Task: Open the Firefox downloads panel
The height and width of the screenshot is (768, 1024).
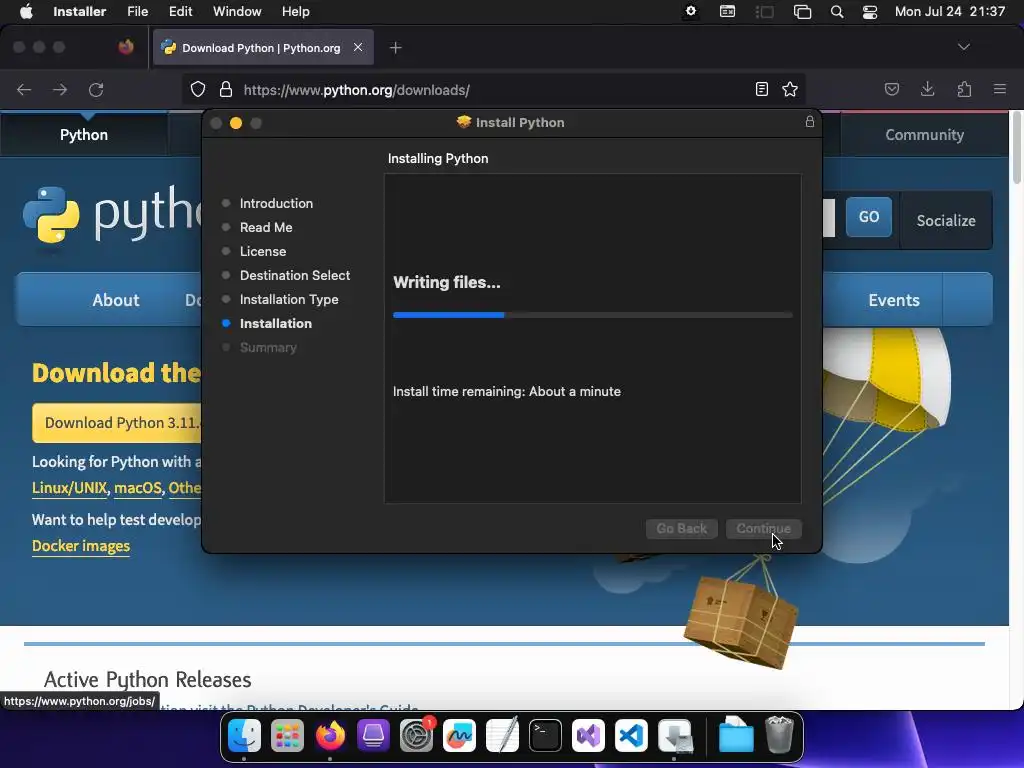Action: (x=927, y=89)
